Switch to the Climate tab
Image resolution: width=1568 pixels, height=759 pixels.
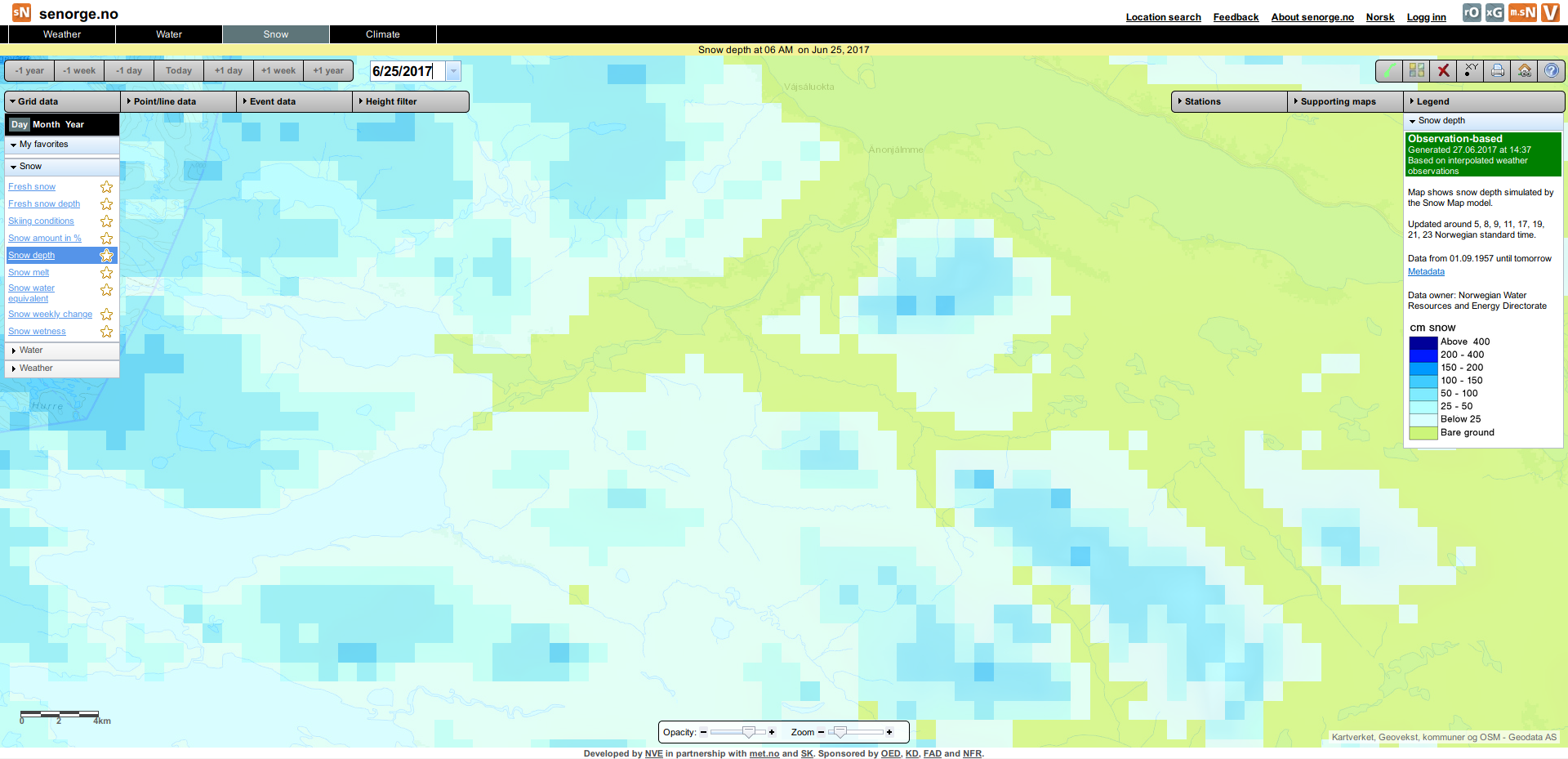click(382, 34)
